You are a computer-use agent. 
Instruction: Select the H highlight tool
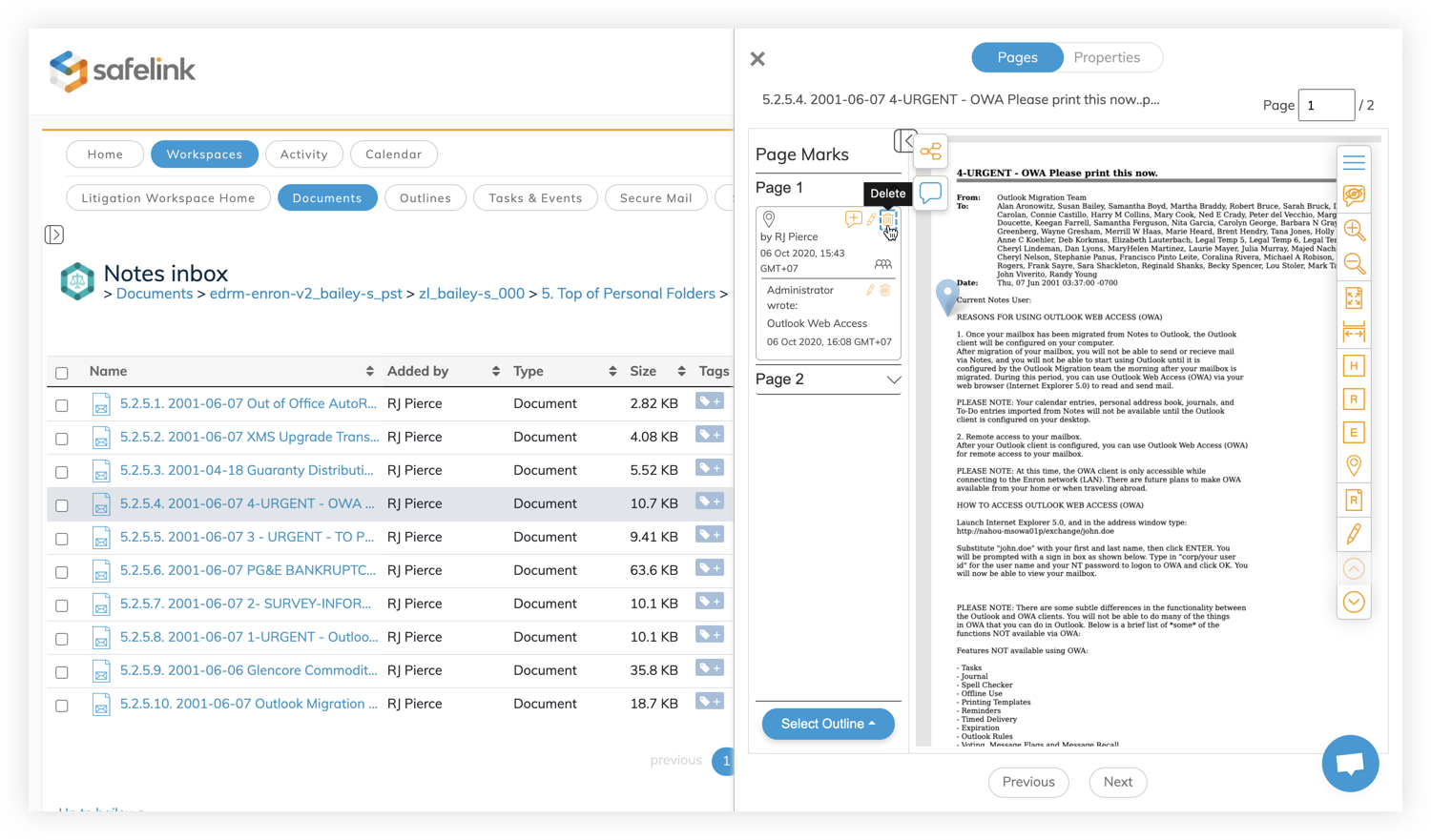(x=1354, y=366)
